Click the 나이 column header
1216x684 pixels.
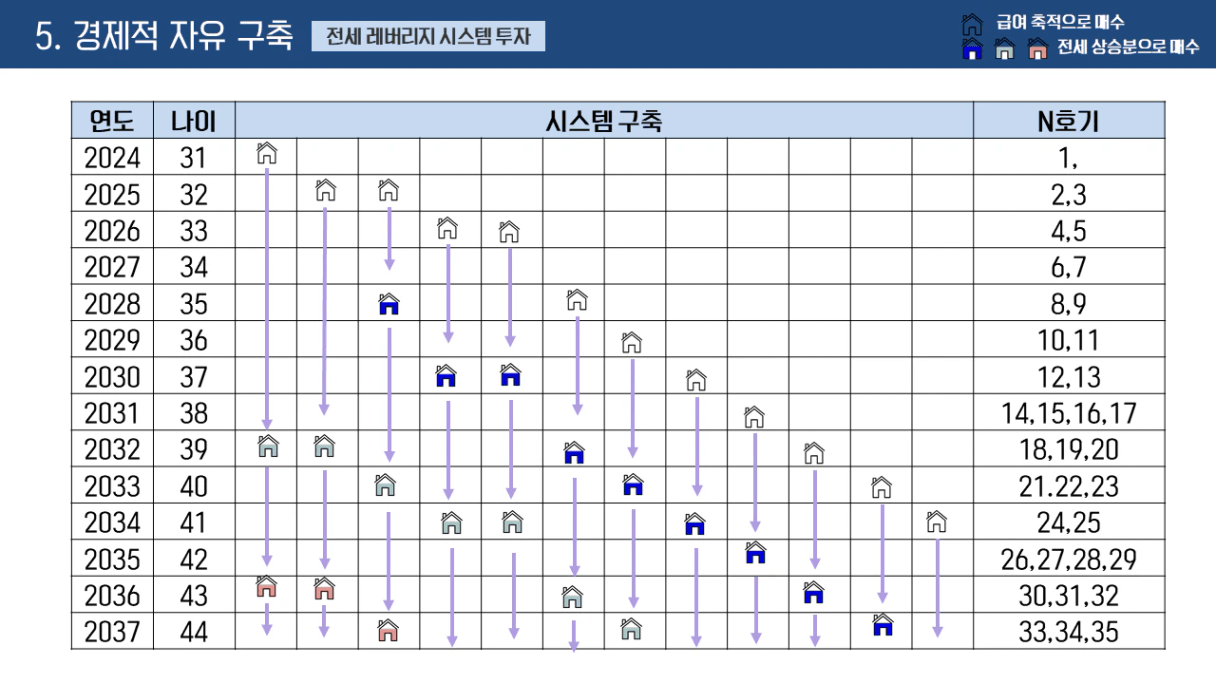pyautogui.click(x=194, y=121)
